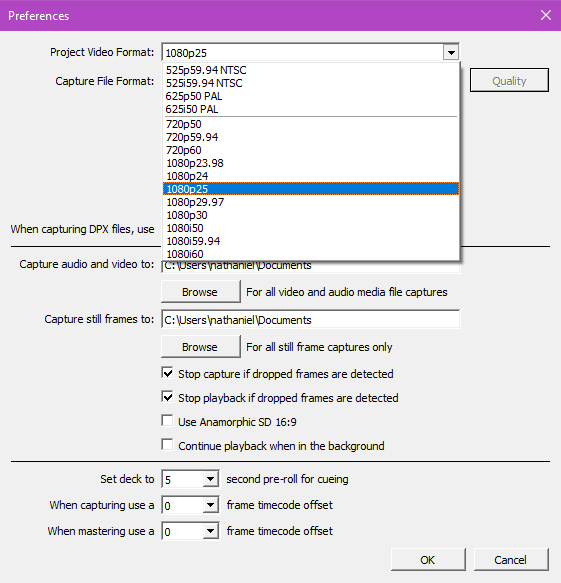The width and height of the screenshot is (561, 583).
Task: Open the capturing timecode offset dropdown
Action: click(210, 505)
